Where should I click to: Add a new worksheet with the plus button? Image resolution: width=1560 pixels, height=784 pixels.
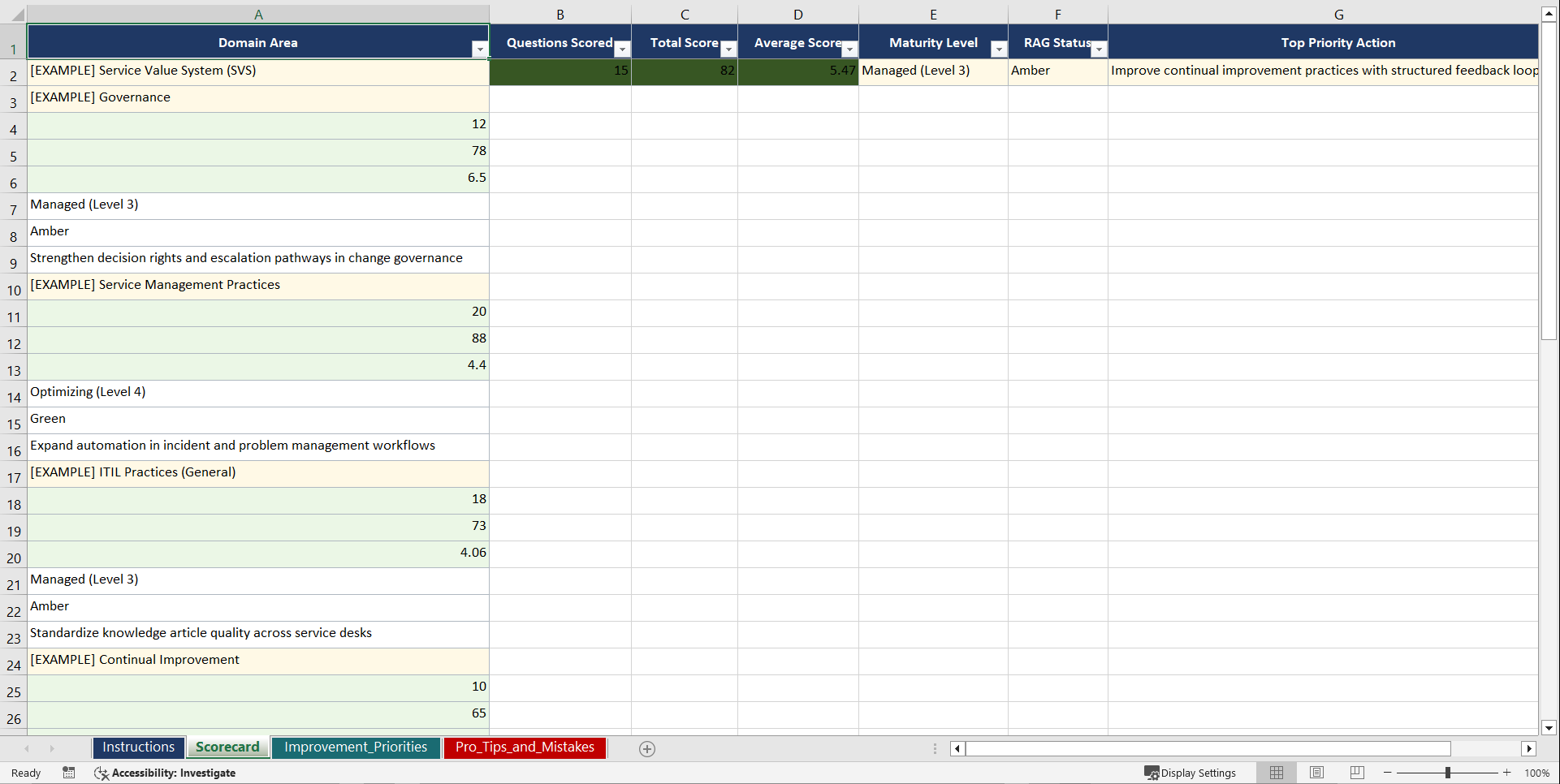click(x=647, y=748)
